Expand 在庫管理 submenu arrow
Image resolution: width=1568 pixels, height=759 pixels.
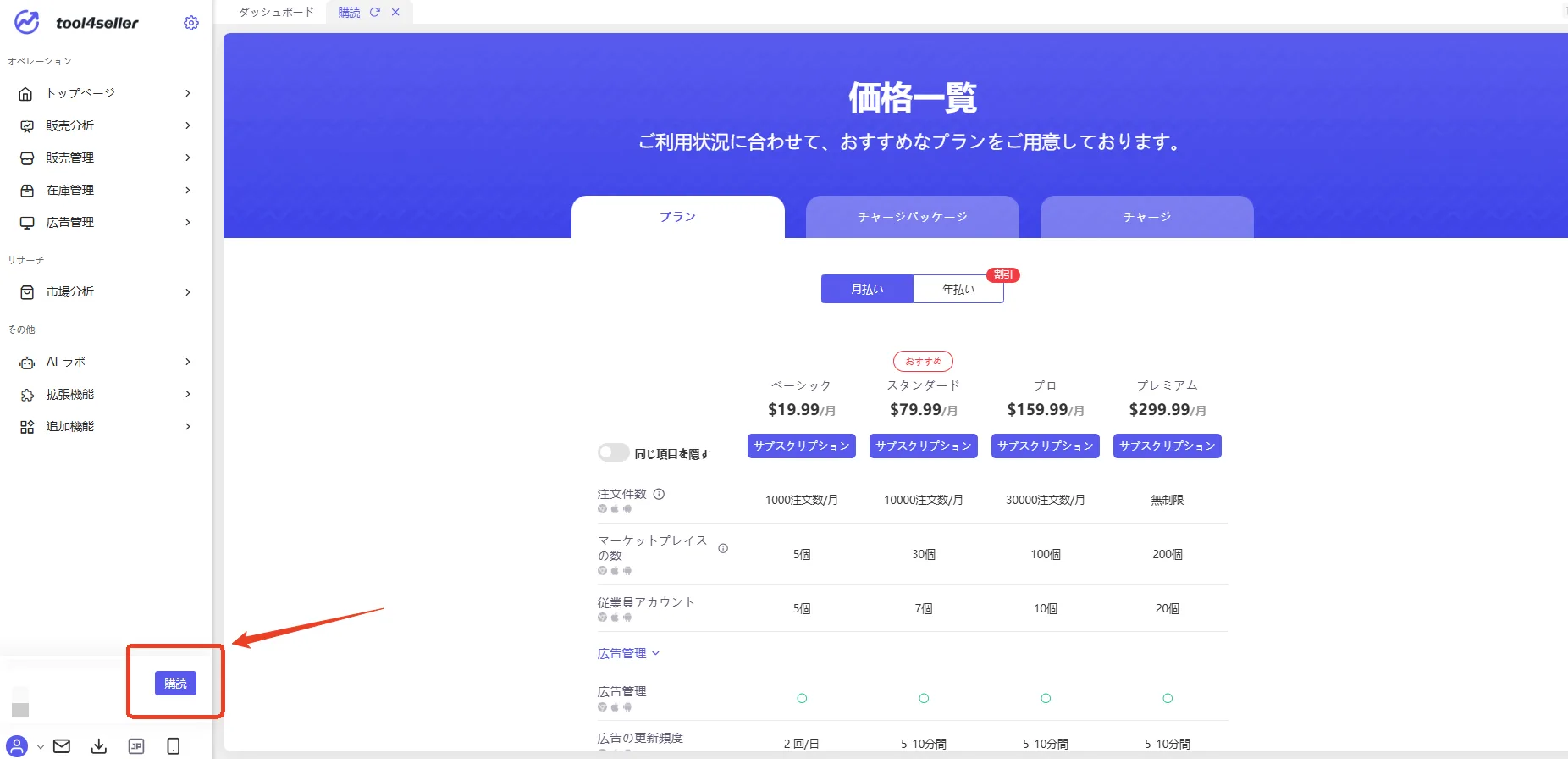188,190
